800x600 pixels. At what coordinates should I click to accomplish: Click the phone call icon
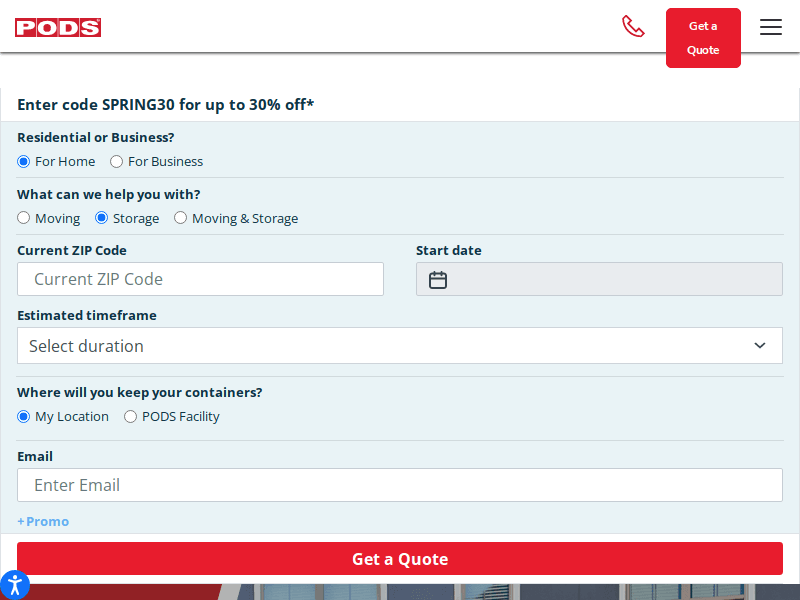633,26
